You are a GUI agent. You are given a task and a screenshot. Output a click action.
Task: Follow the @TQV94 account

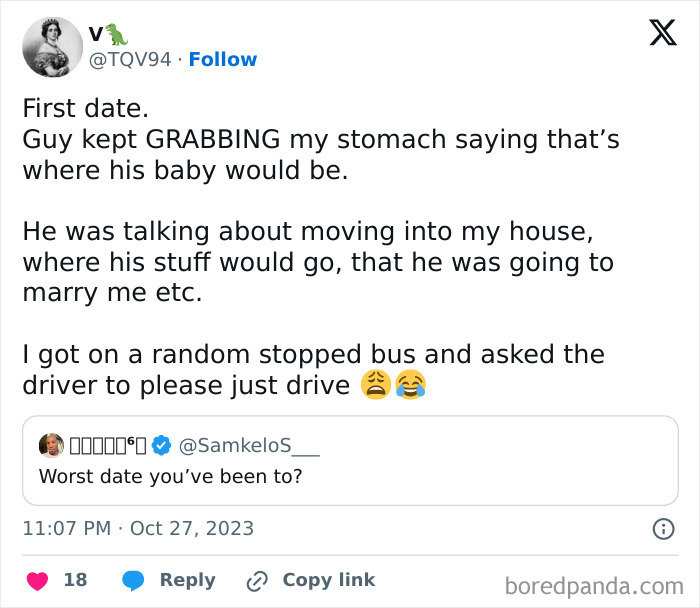tap(223, 60)
